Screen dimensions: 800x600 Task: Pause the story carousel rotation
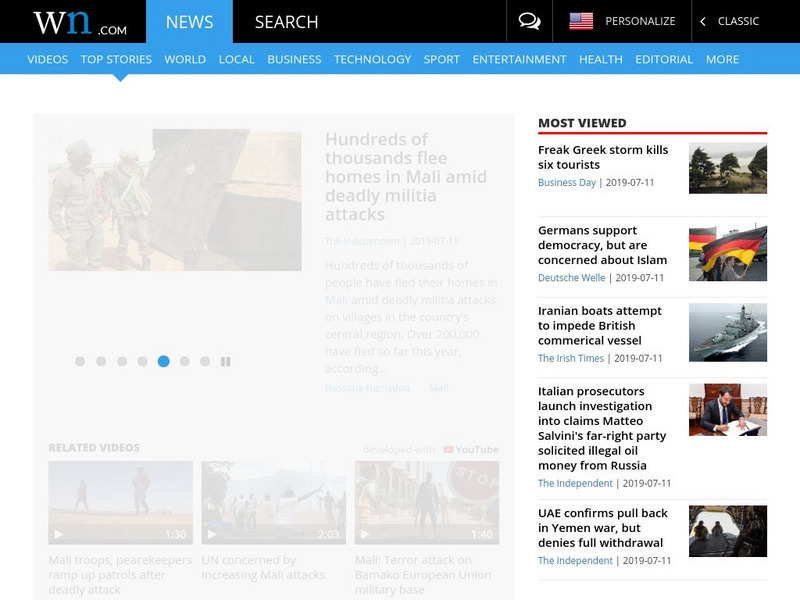pos(228,361)
